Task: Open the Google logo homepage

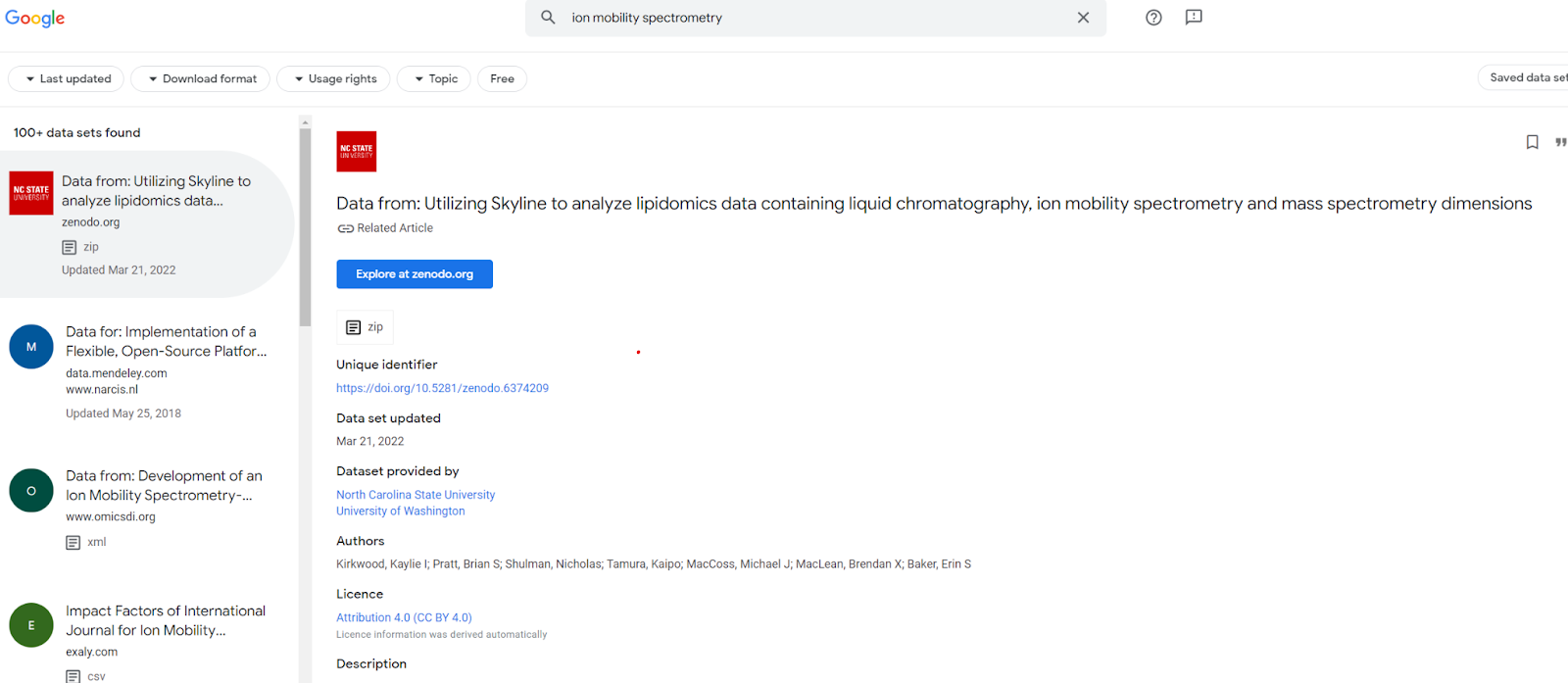Action: 34,19
